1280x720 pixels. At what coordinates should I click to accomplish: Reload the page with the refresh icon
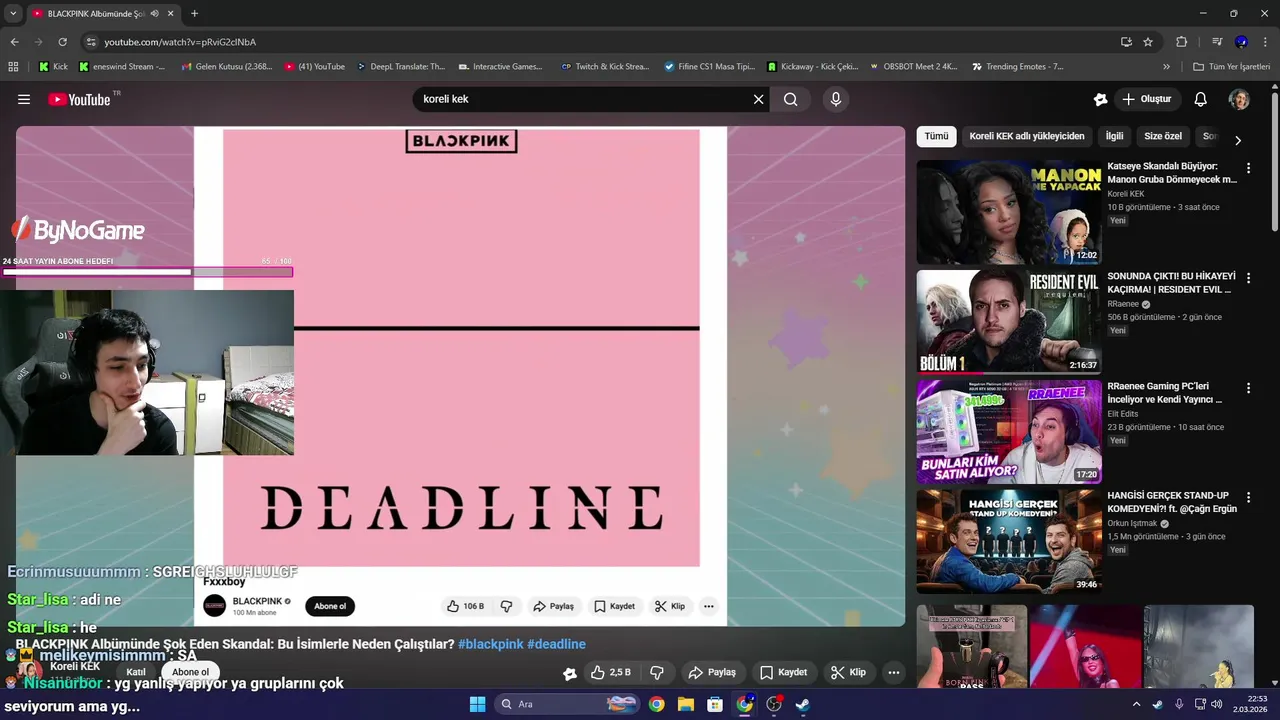(62, 42)
